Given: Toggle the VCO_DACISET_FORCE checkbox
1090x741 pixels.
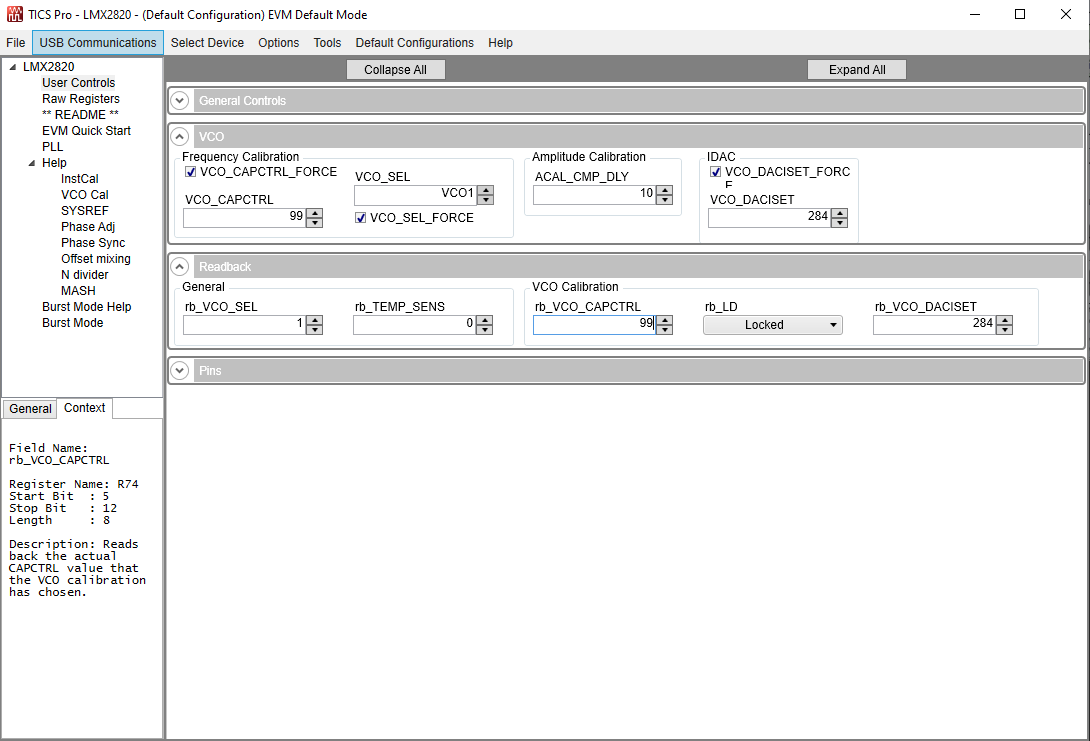Looking at the screenshot, I should [x=715, y=172].
